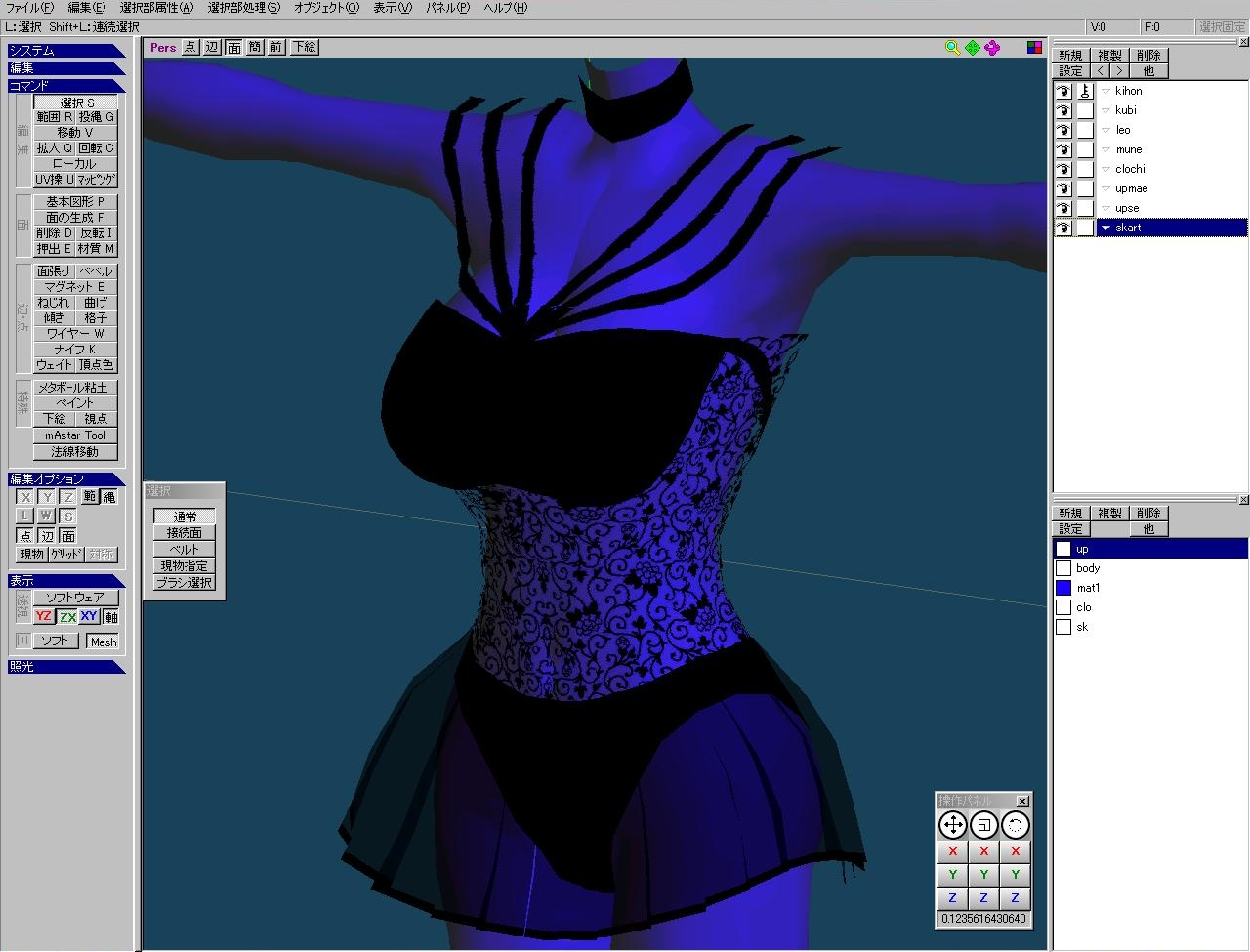1250x952 pixels.
Task: Toggle visibility of the skart object
Action: click(1063, 228)
